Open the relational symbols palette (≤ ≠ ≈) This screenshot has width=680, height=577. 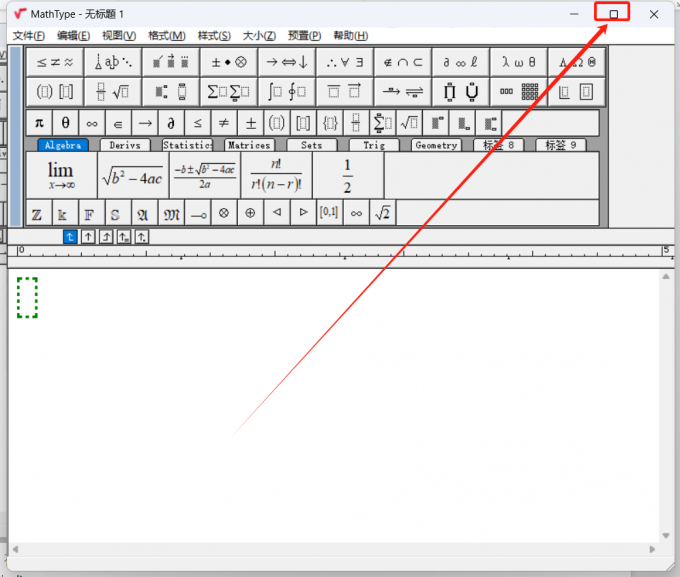55,62
